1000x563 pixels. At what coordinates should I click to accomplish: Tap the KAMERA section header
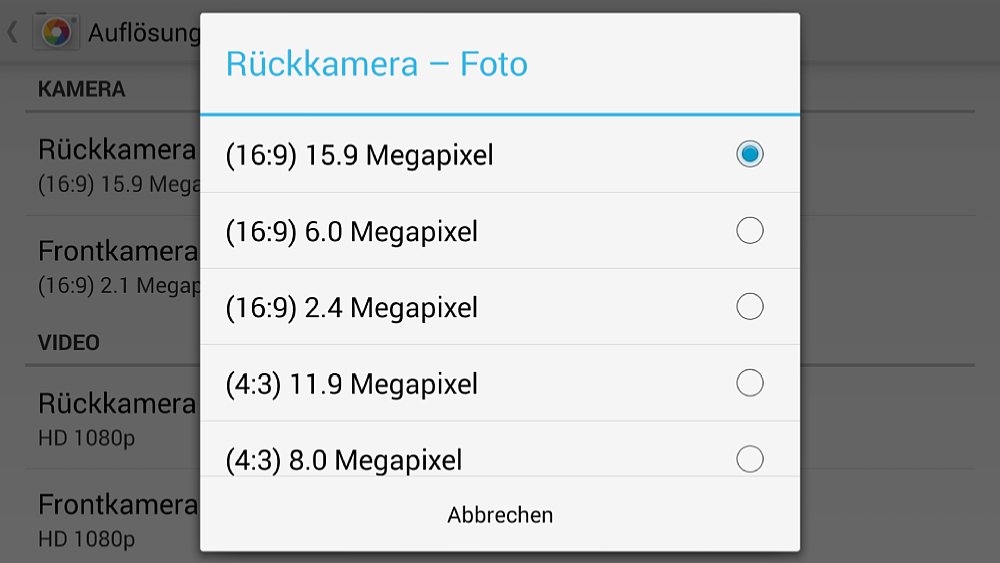(x=82, y=89)
